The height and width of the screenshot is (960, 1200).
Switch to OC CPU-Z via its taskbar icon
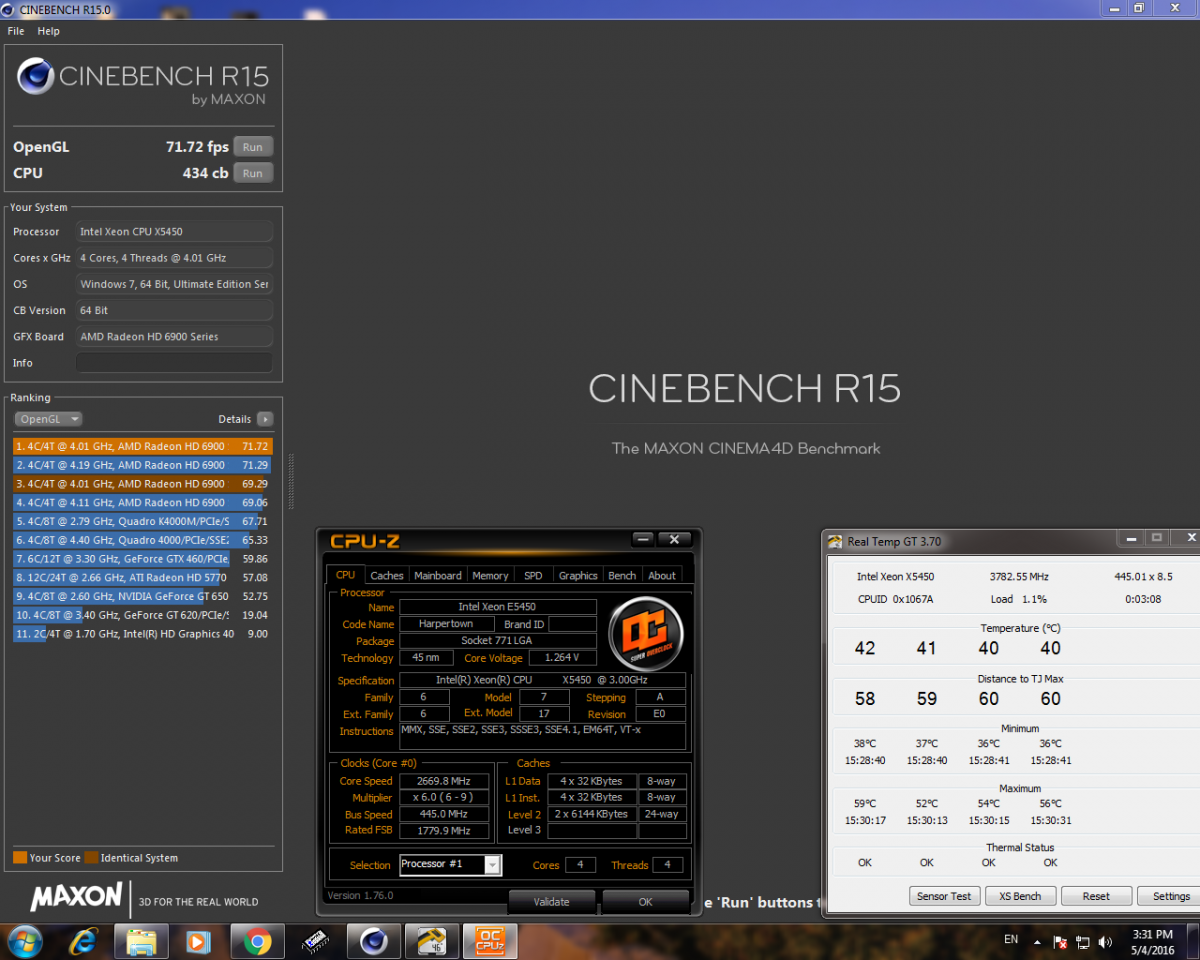coord(490,941)
